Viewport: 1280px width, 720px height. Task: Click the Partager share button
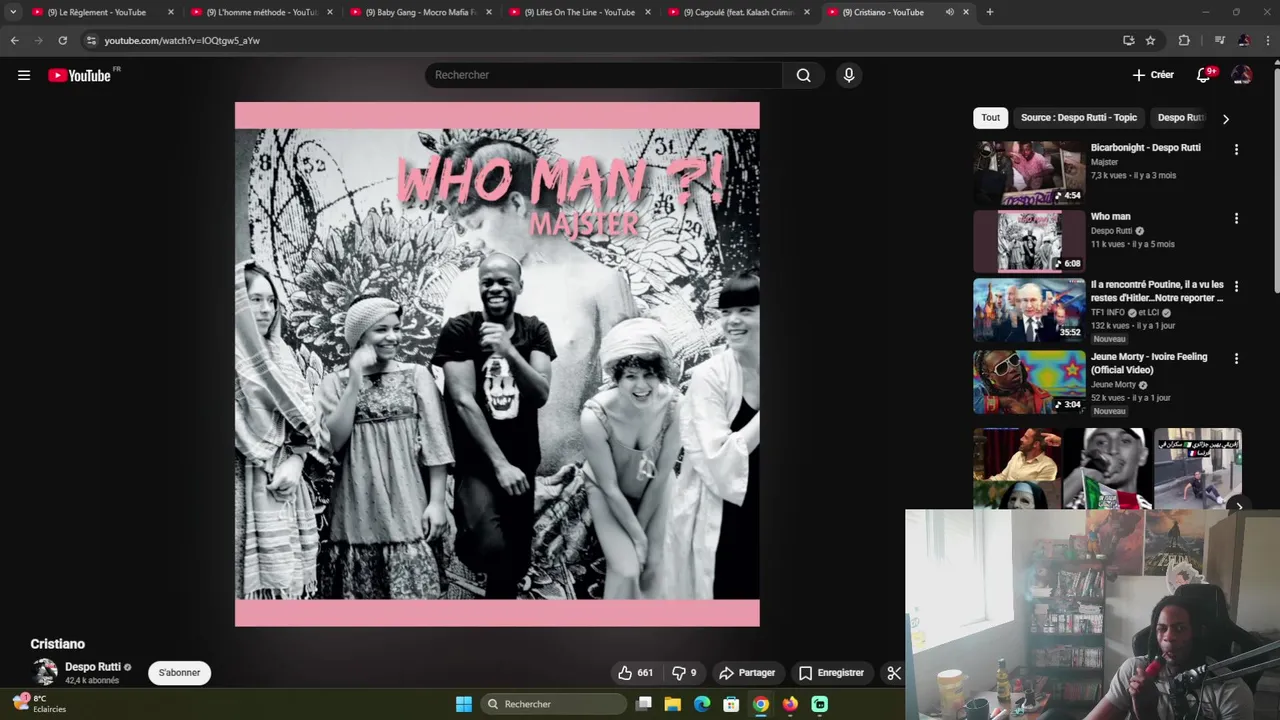(747, 673)
